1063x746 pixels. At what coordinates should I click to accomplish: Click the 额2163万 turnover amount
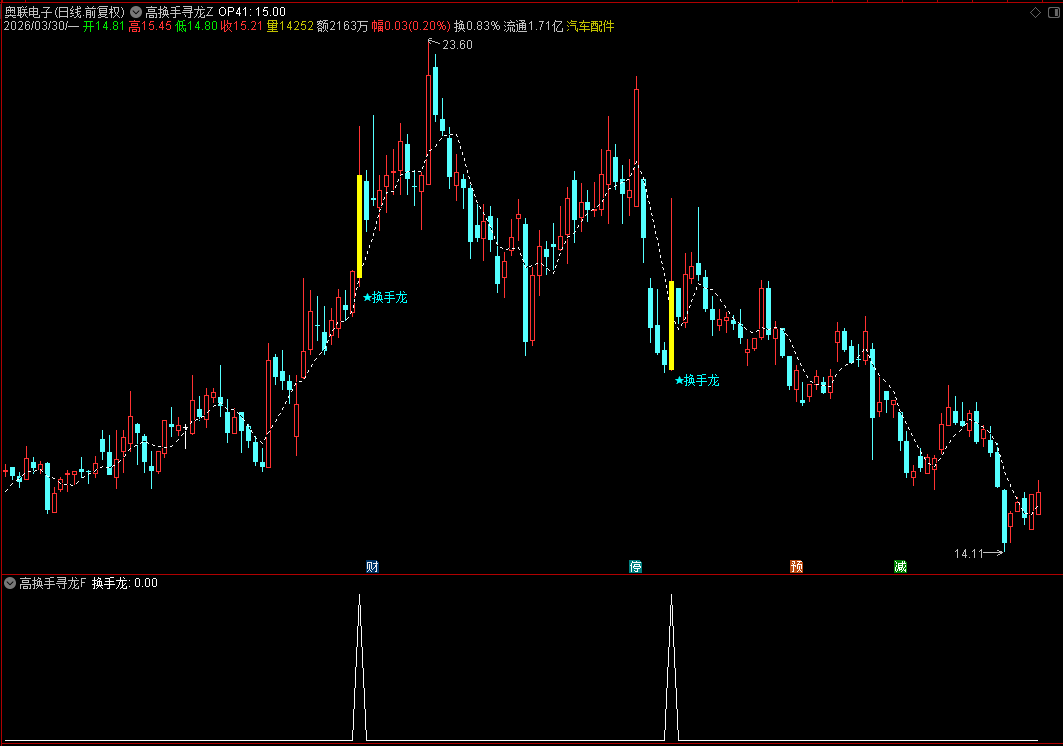[x=342, y=26]
